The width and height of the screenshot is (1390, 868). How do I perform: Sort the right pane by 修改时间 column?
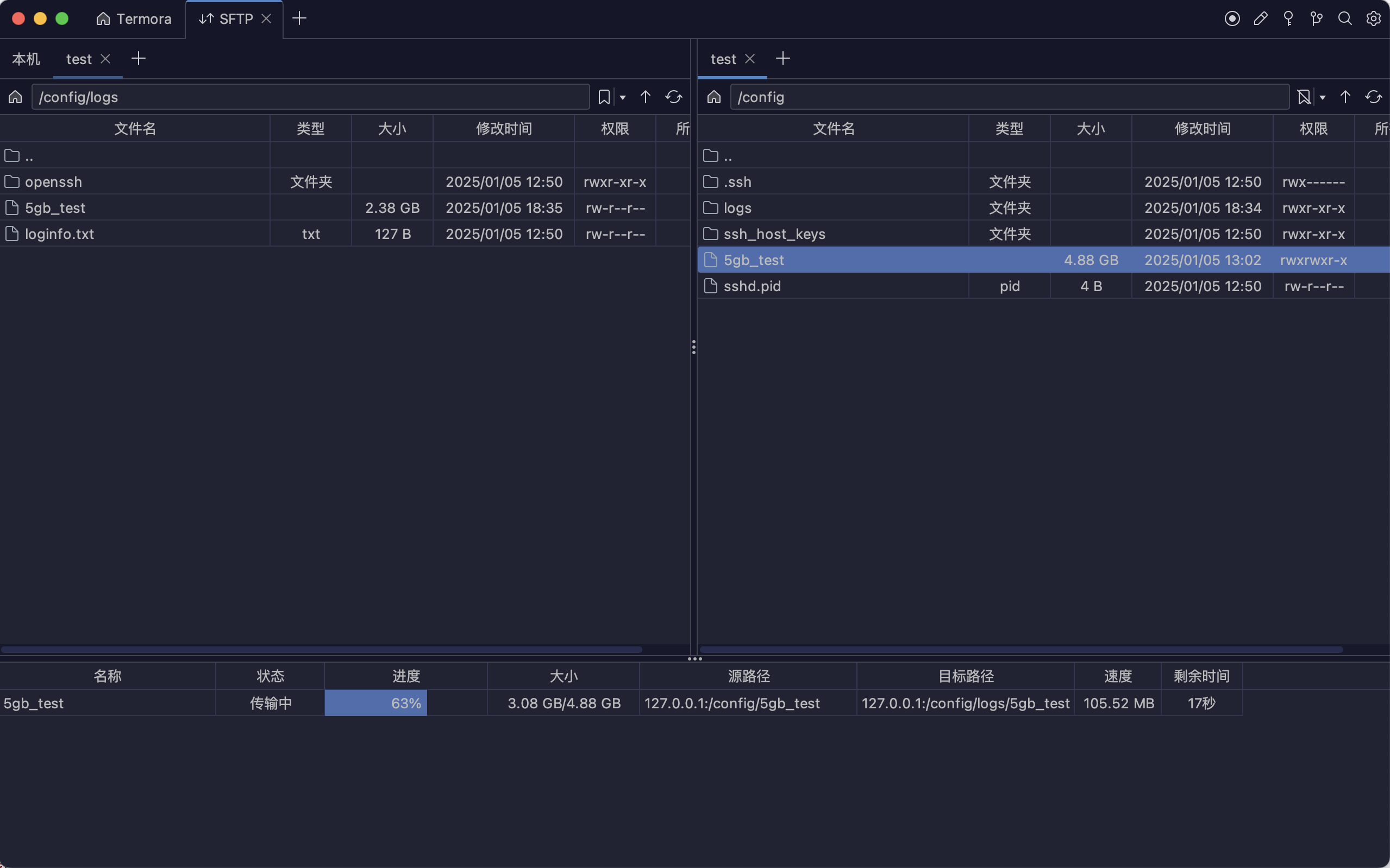(x=1202, y=129)
